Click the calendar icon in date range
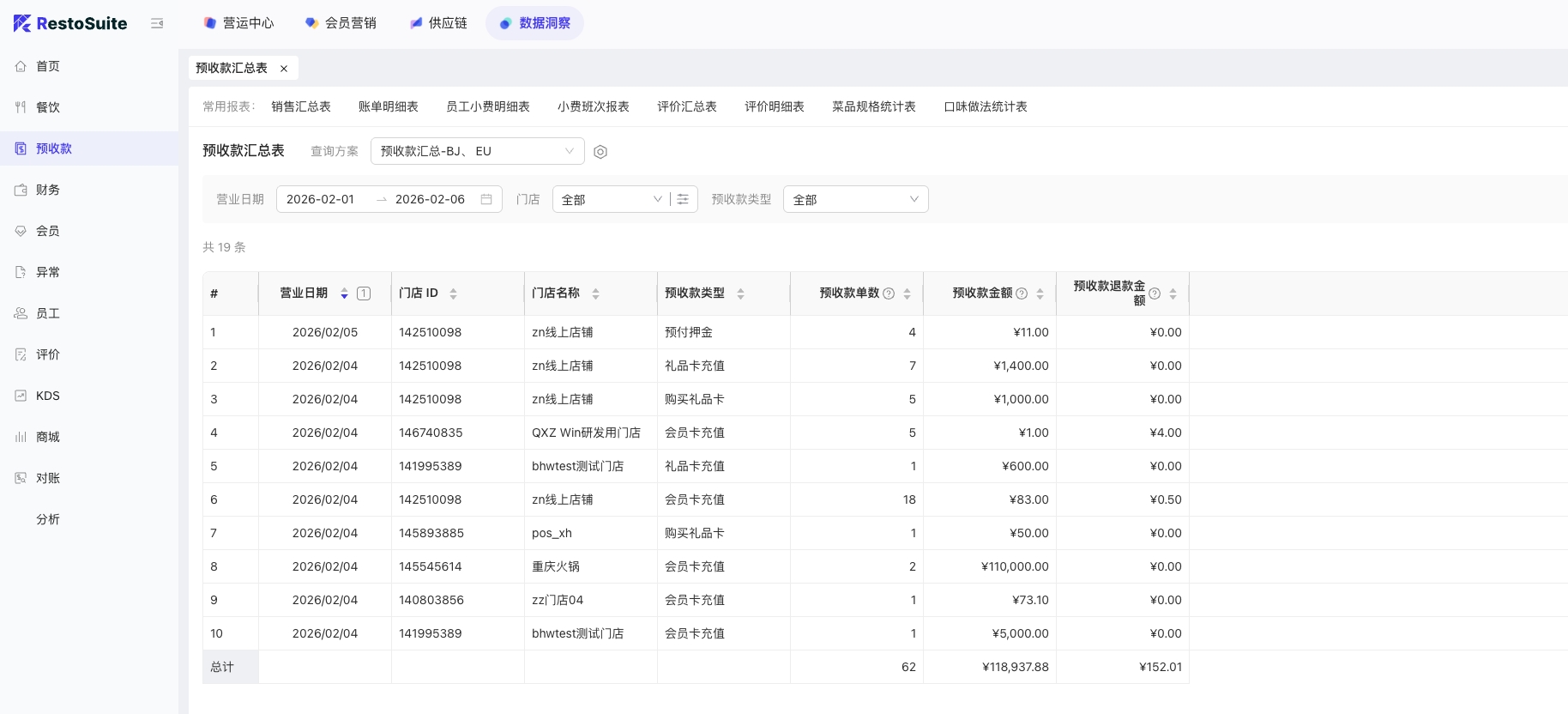This screenshot has width=1568, height=714. pyautogui.click(x=486, y=199)
